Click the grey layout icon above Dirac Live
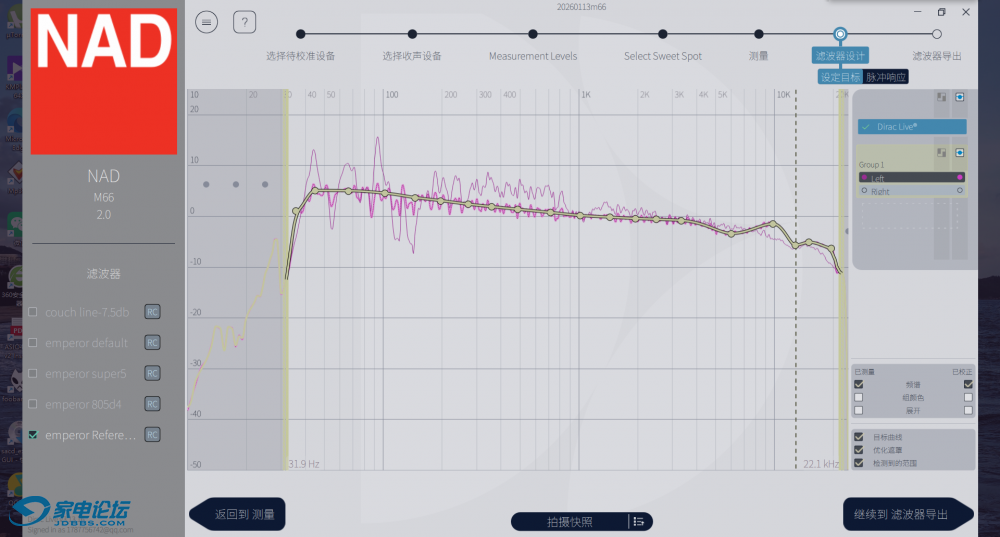Image resolution: width=1000 pixels, height=537 pixels. coord(940,98)
